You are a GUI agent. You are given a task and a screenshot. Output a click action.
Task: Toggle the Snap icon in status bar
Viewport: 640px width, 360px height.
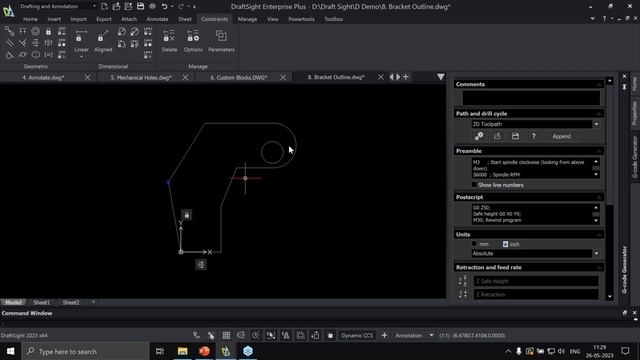(x=211, y=336)
